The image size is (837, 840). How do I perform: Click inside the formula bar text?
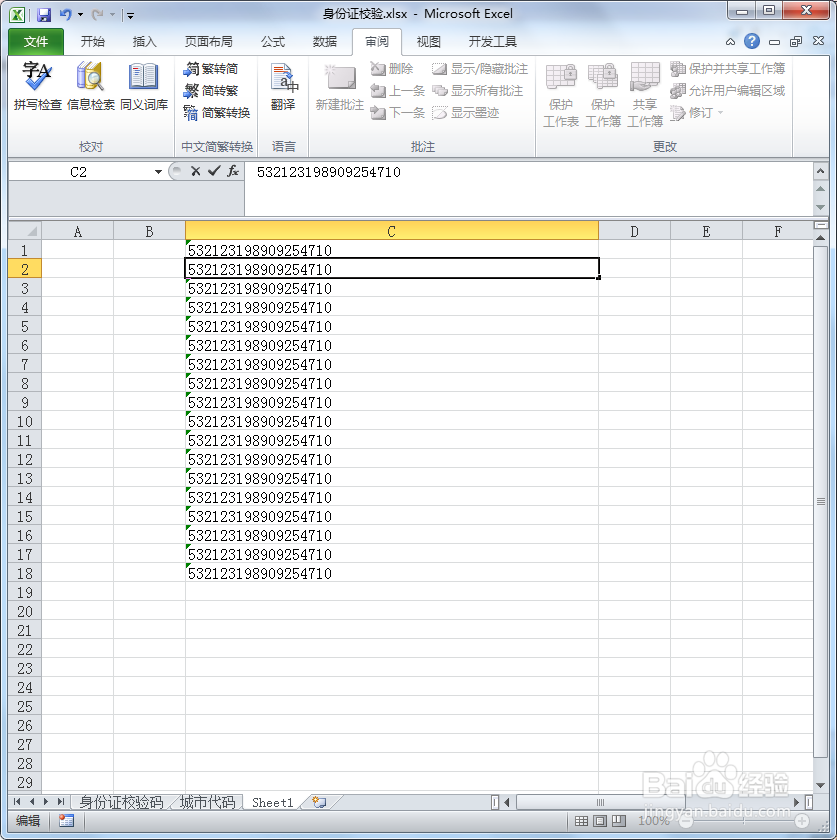[x=328, y=172]
